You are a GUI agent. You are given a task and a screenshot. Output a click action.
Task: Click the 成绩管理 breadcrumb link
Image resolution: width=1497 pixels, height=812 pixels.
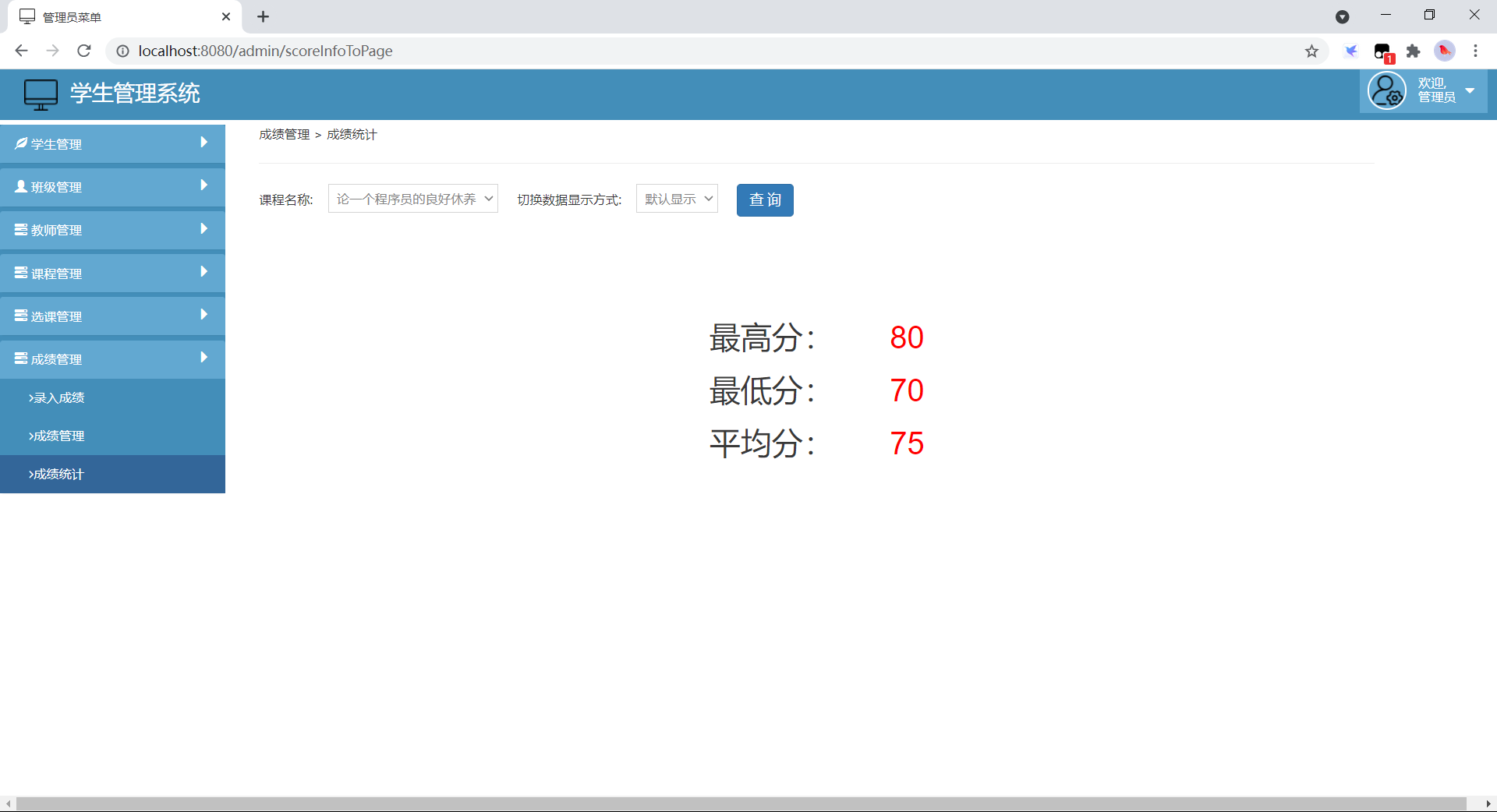(x=284, y=134)
